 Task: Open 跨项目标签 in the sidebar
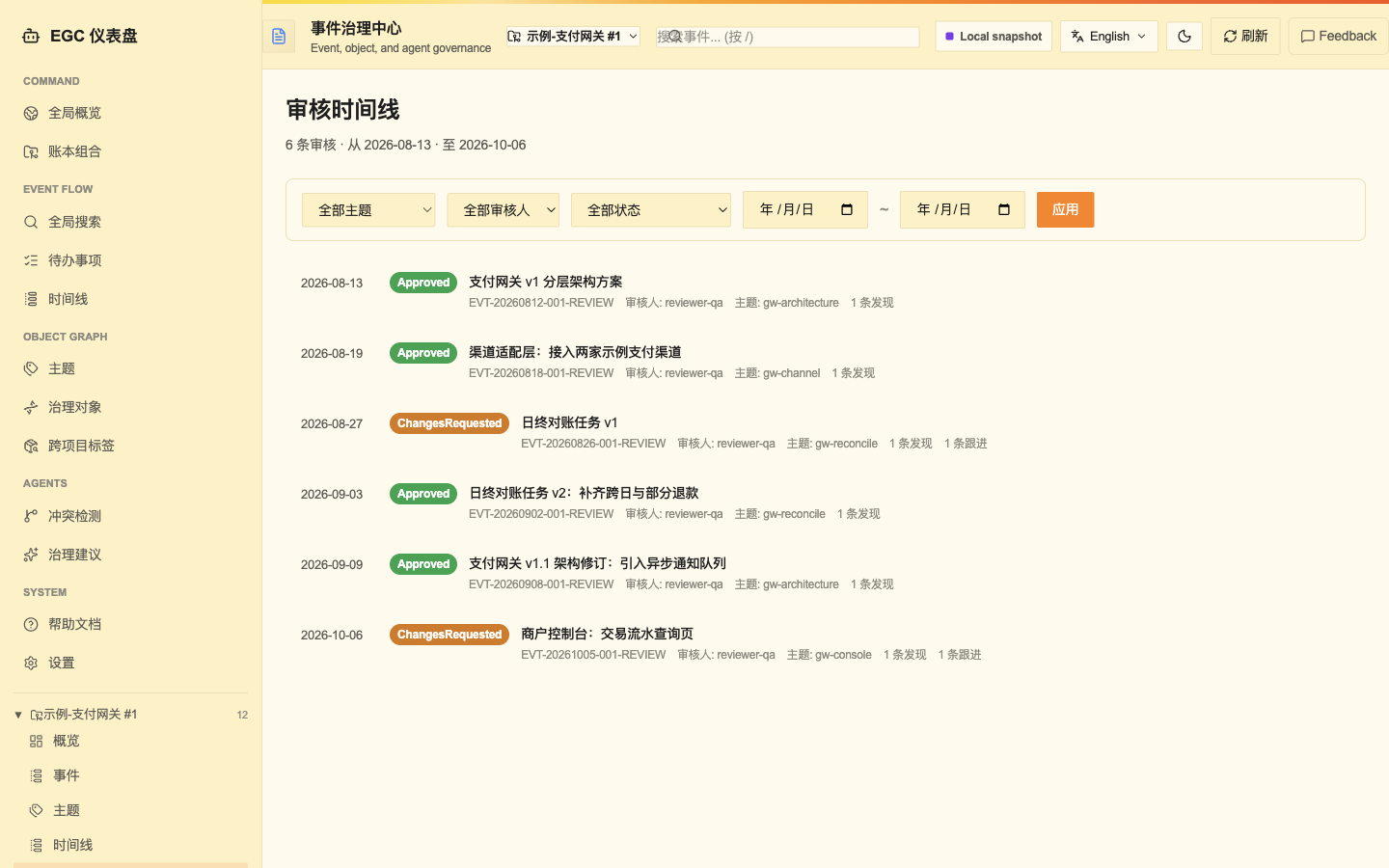pyautogui.click(x=130, y=446)
